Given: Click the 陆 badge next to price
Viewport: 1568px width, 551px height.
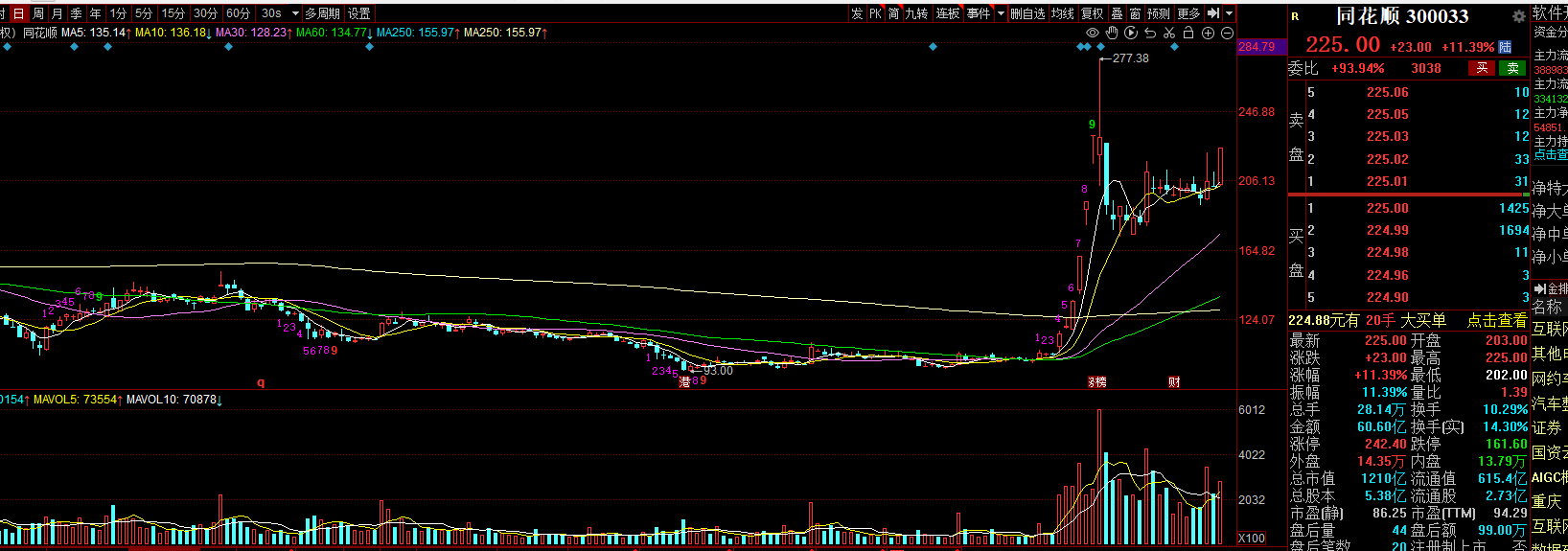Looking at the screenshot, I should click(x=1505, y=47).
